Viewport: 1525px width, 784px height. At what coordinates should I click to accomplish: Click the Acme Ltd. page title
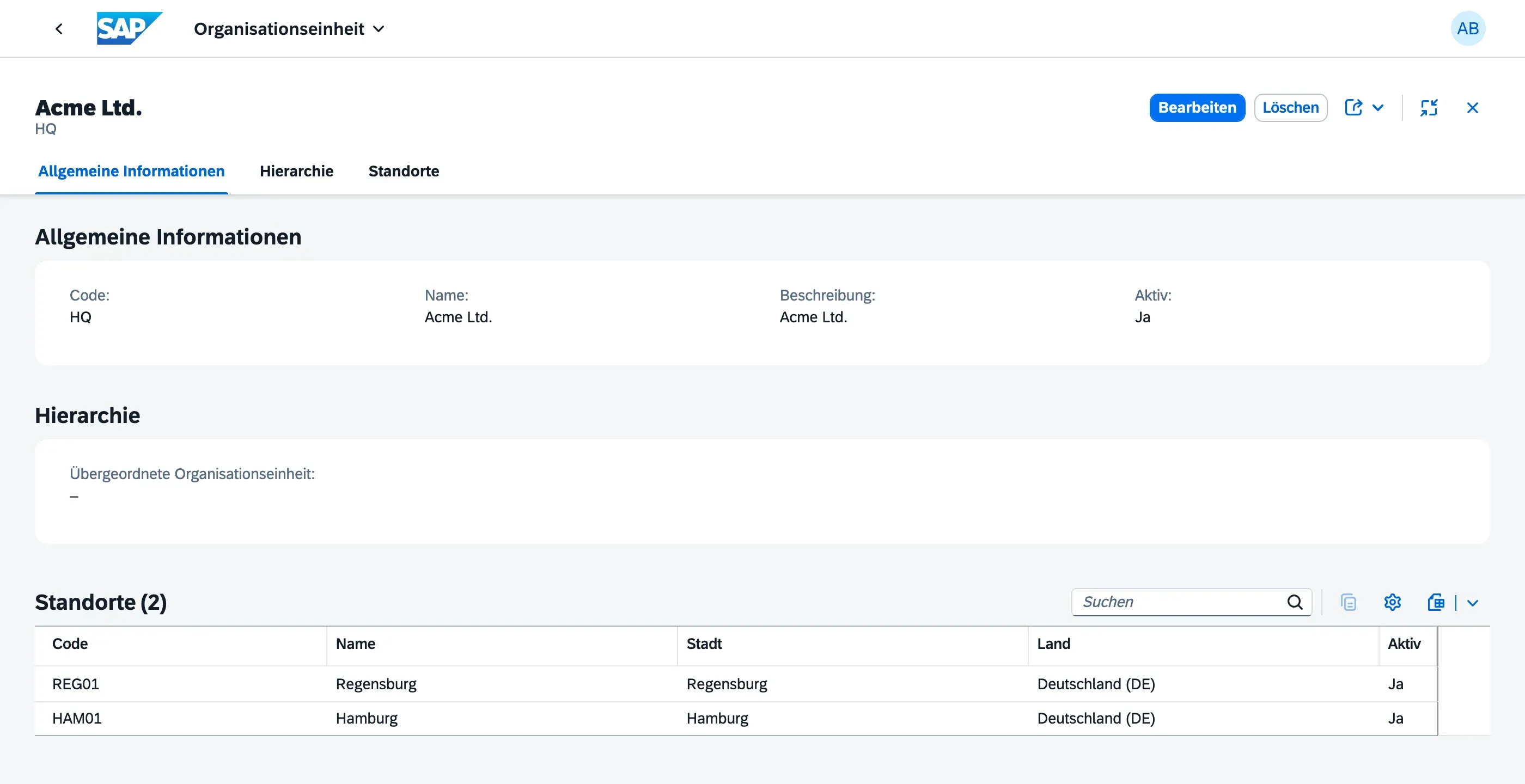point(88,108)
